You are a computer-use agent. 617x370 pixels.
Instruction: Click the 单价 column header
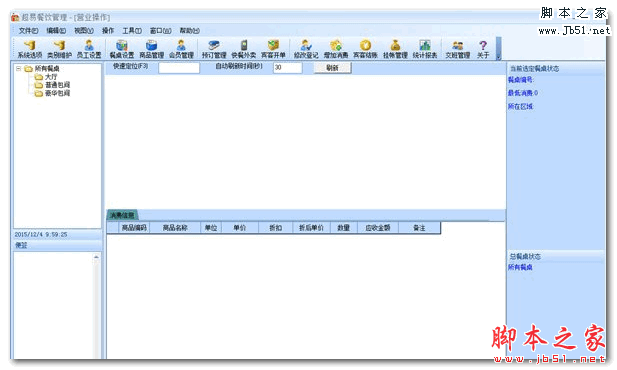tap(240, 228)
